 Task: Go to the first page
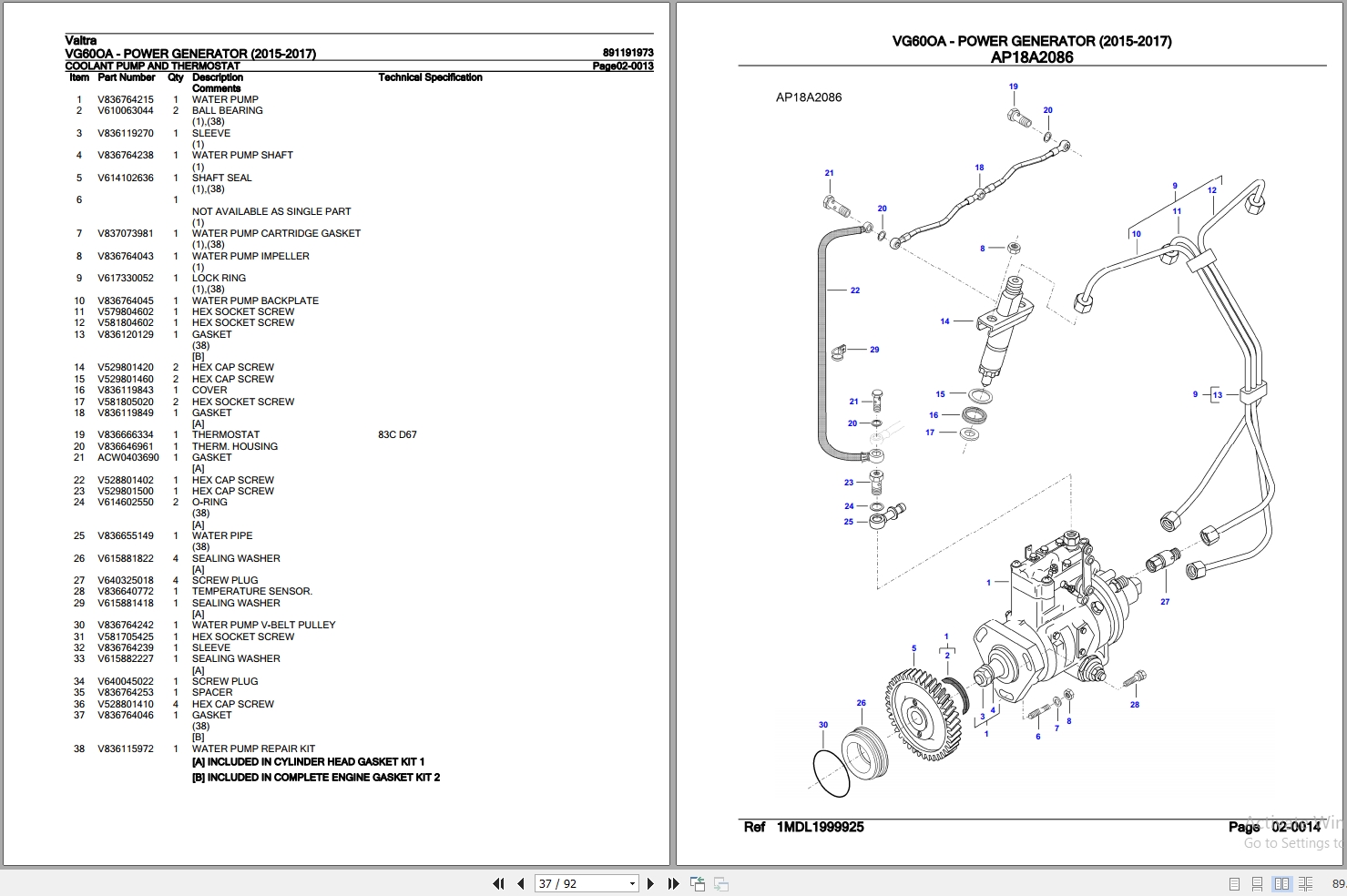pos(498,883)
